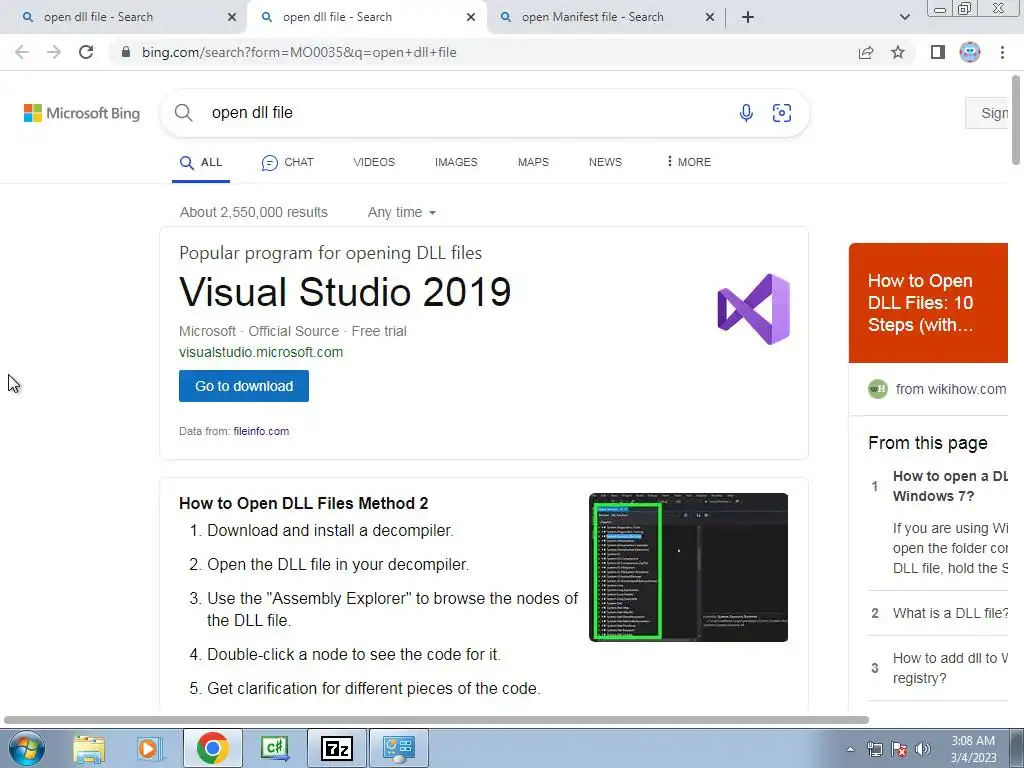
Task: Launch the media player taskbar icon
Action: point(148,749)
